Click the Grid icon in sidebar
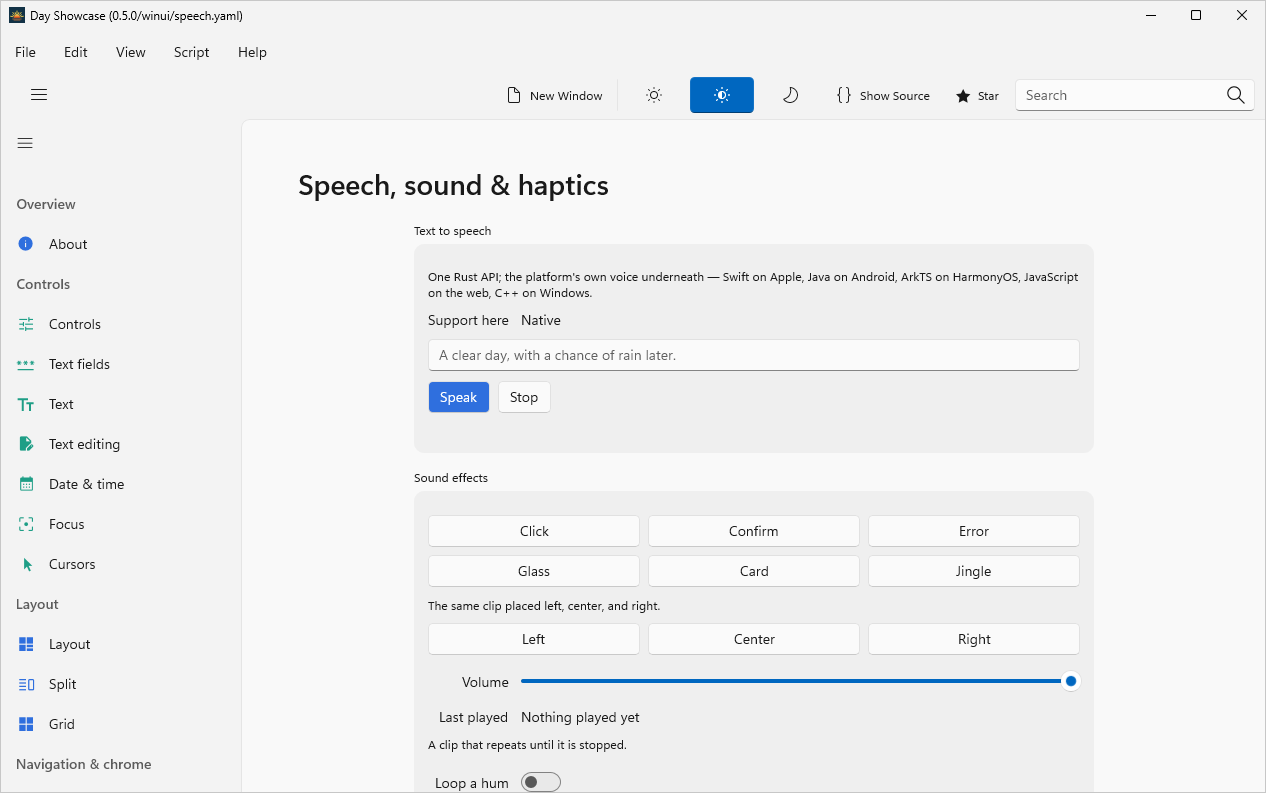Image resolution: width=1266 pixels, height=793 pixels. tap(27, 724)
